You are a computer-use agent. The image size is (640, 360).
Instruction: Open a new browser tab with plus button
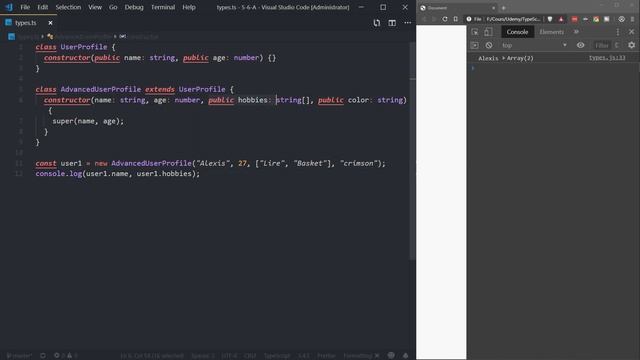[x=504, y=8]
